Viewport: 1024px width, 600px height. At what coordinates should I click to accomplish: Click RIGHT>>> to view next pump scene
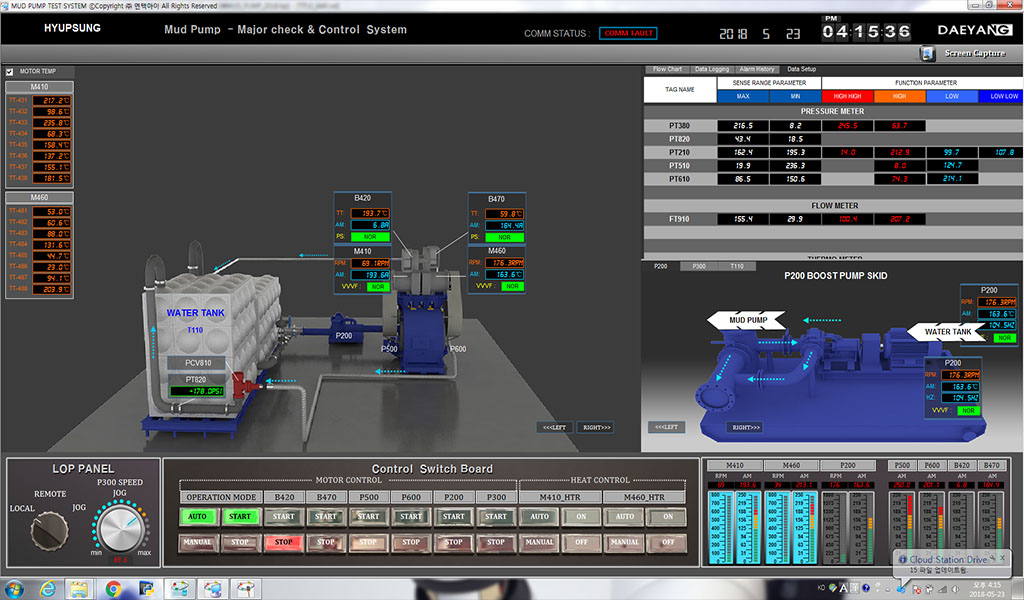coord(594,426)
